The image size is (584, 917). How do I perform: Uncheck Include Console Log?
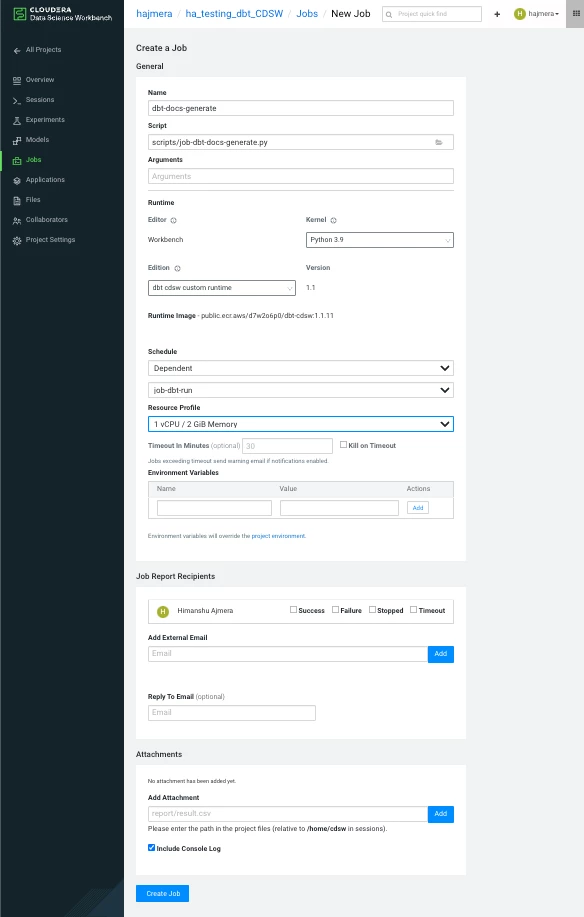[x=151, y=847]
